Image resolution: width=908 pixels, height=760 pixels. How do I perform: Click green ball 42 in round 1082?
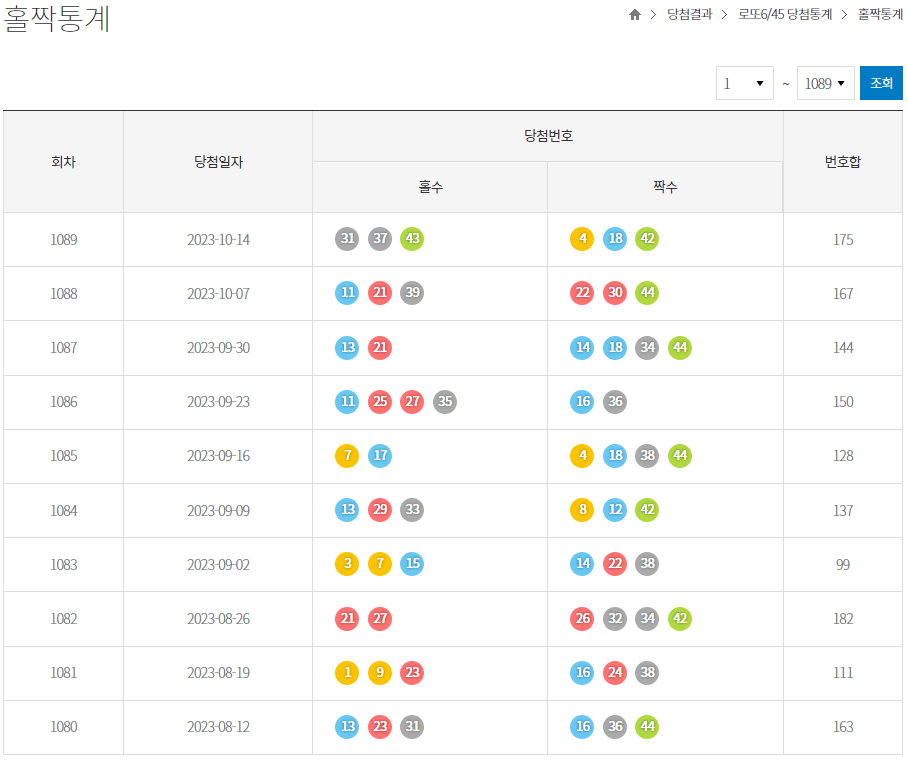coord(680,618)
